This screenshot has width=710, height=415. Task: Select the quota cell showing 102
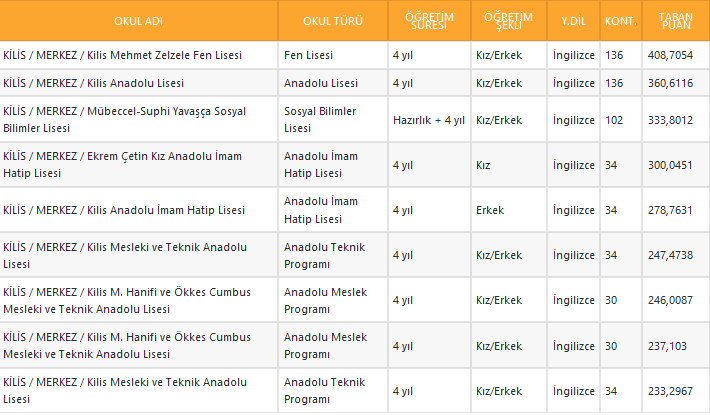614,120
